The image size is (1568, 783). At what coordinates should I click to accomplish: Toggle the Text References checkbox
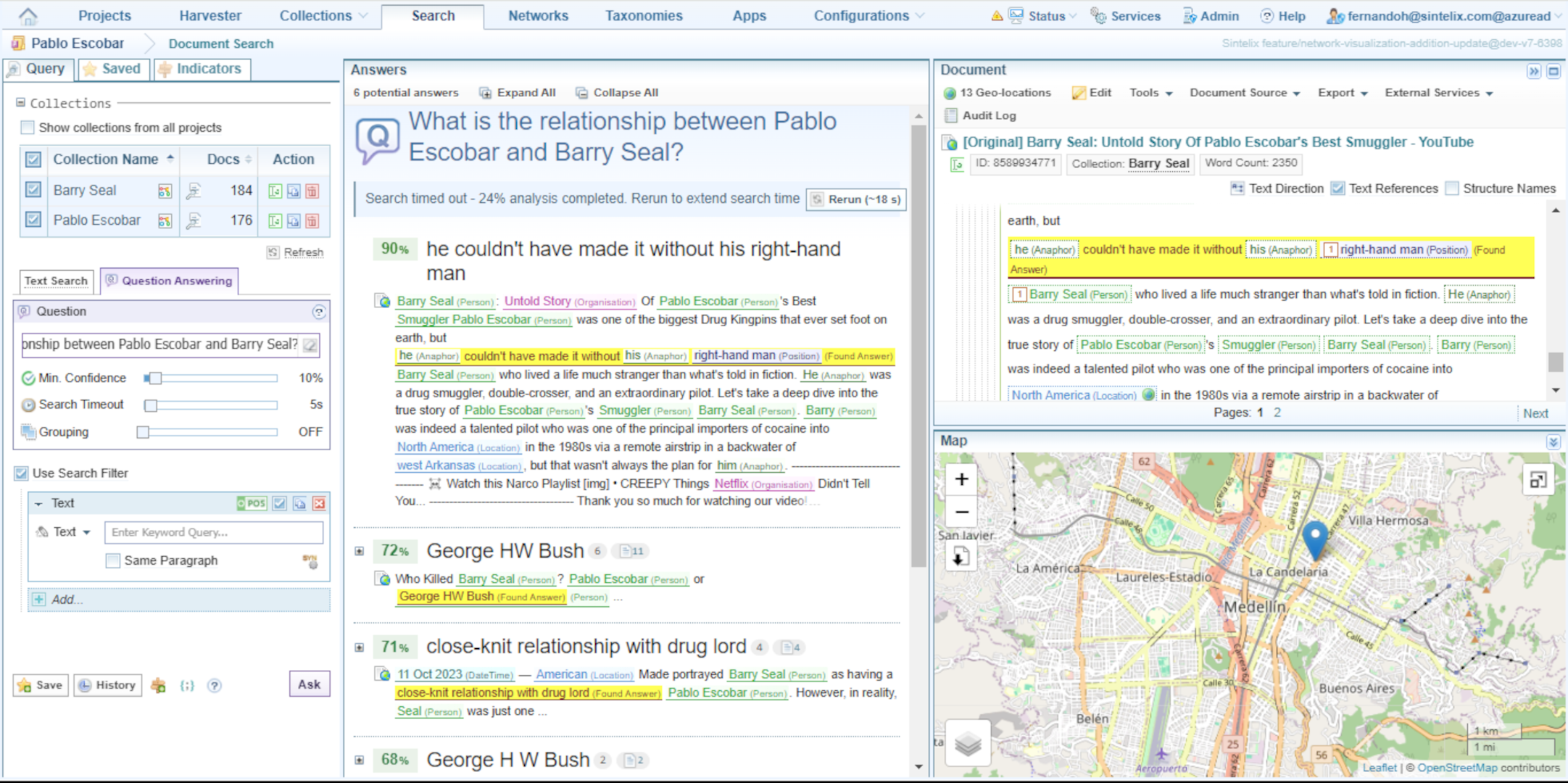pyautogui.click(x=1337, y=188)
